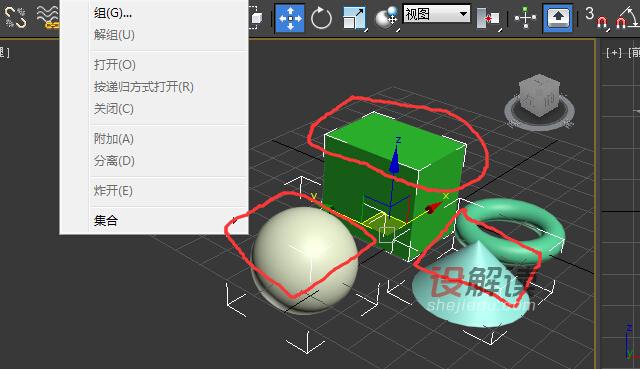Click the Select and Place tool
The image size is (640, 369).
pyautogui.click(x=387, y=18)
